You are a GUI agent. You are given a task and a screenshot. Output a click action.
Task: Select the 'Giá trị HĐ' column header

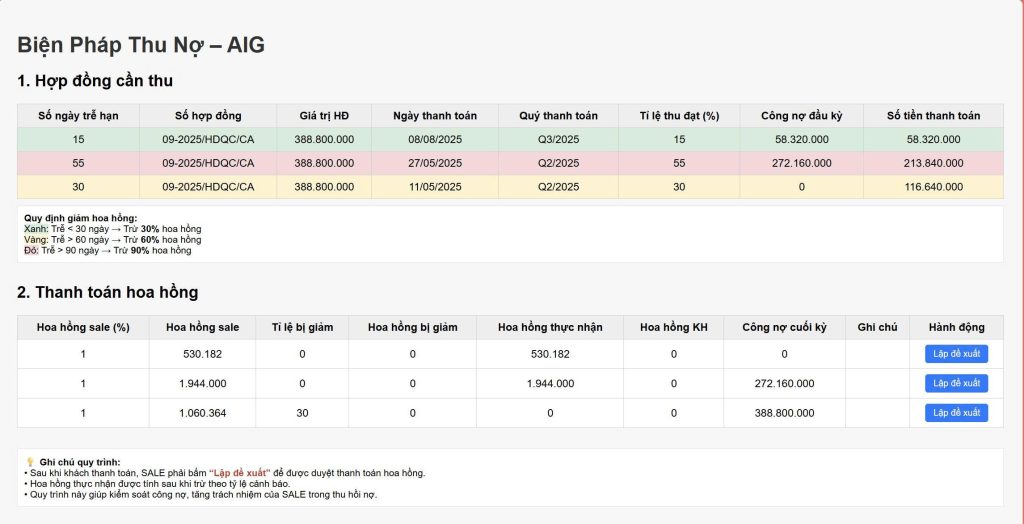pos(324,116)
